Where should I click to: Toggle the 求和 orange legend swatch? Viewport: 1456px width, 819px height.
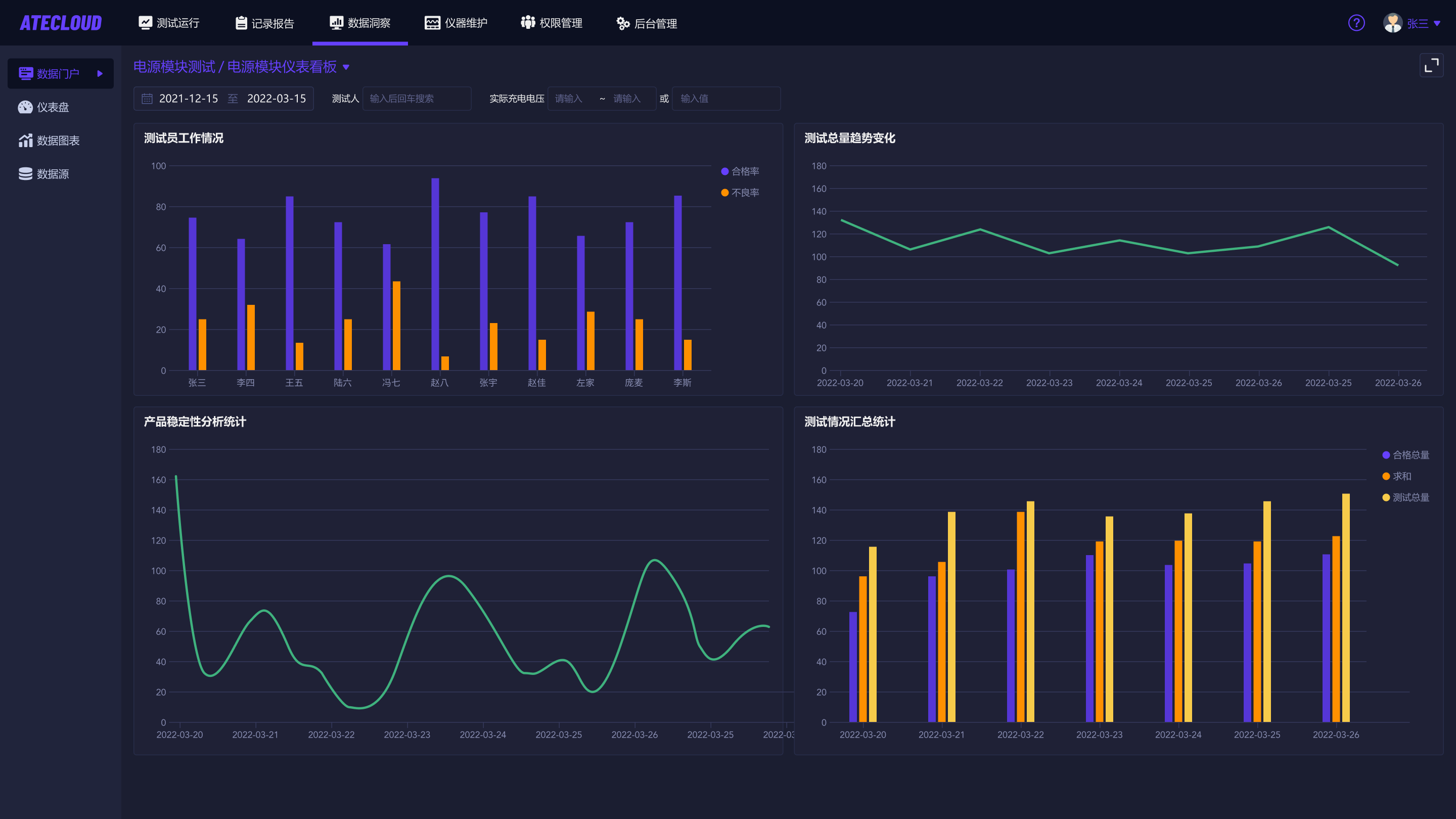1386,476
